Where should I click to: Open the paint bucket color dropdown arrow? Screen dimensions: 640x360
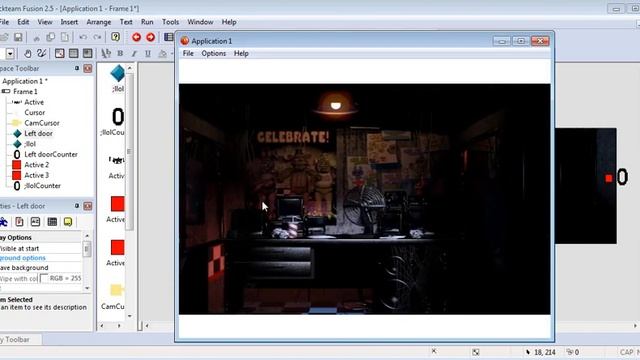(172, 53)
